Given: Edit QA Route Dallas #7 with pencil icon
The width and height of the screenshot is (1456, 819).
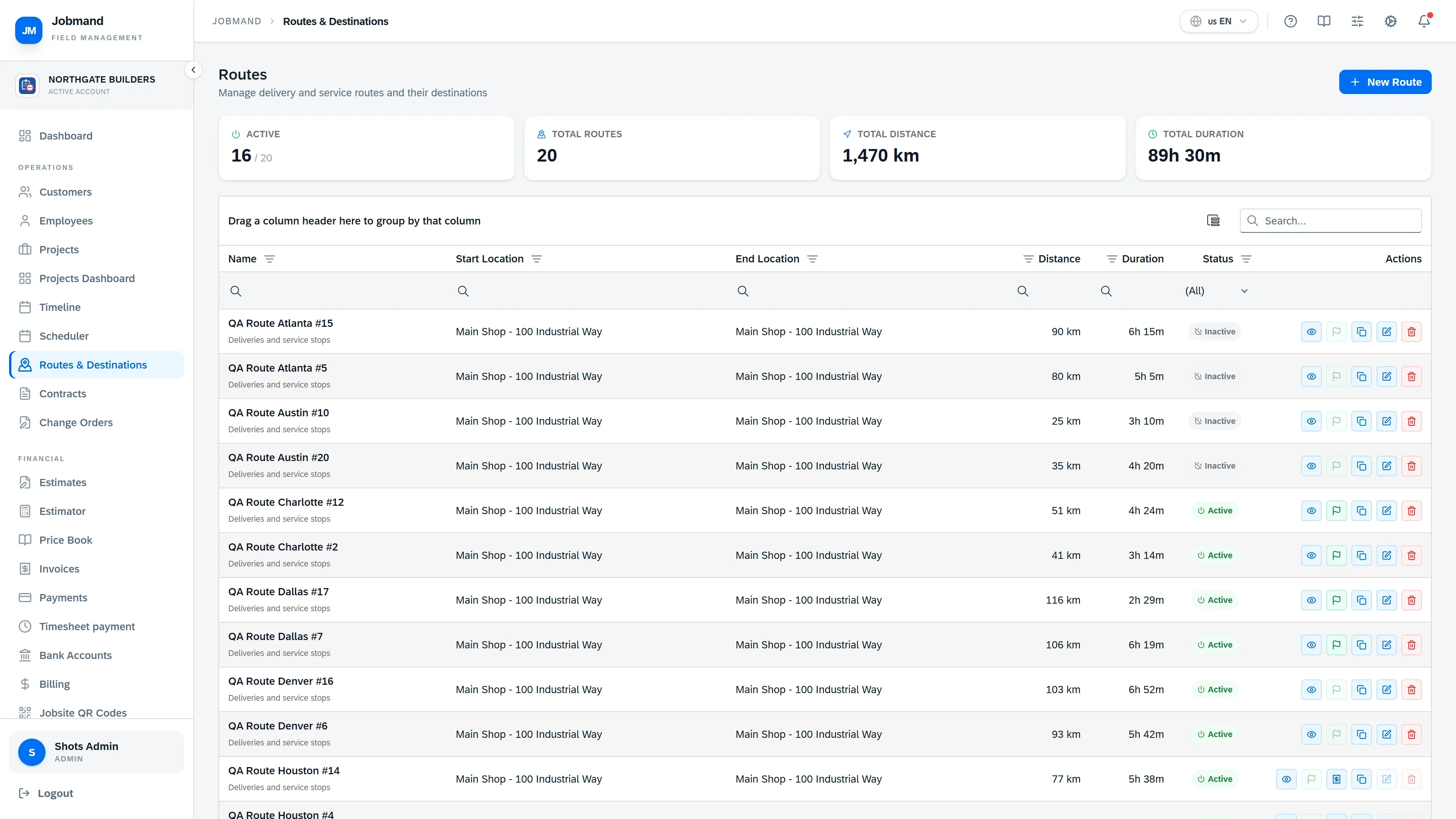Looking at the screenshot, I should pyautogui.click(x=1387, y=645).
